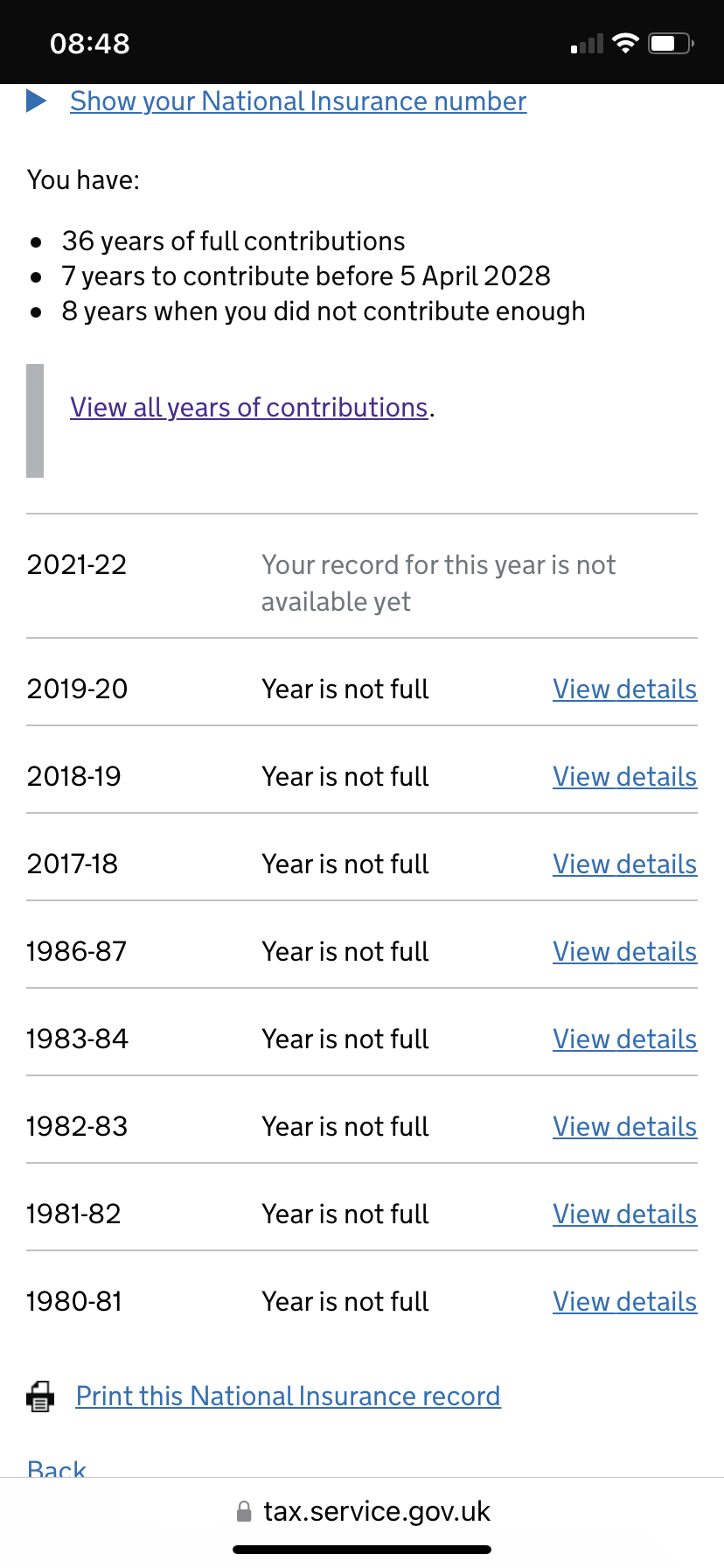The image size is (724, 1568).
Task: Click Show your National Insurance number link
Action: pyautogui.click(x=298, y=101)
